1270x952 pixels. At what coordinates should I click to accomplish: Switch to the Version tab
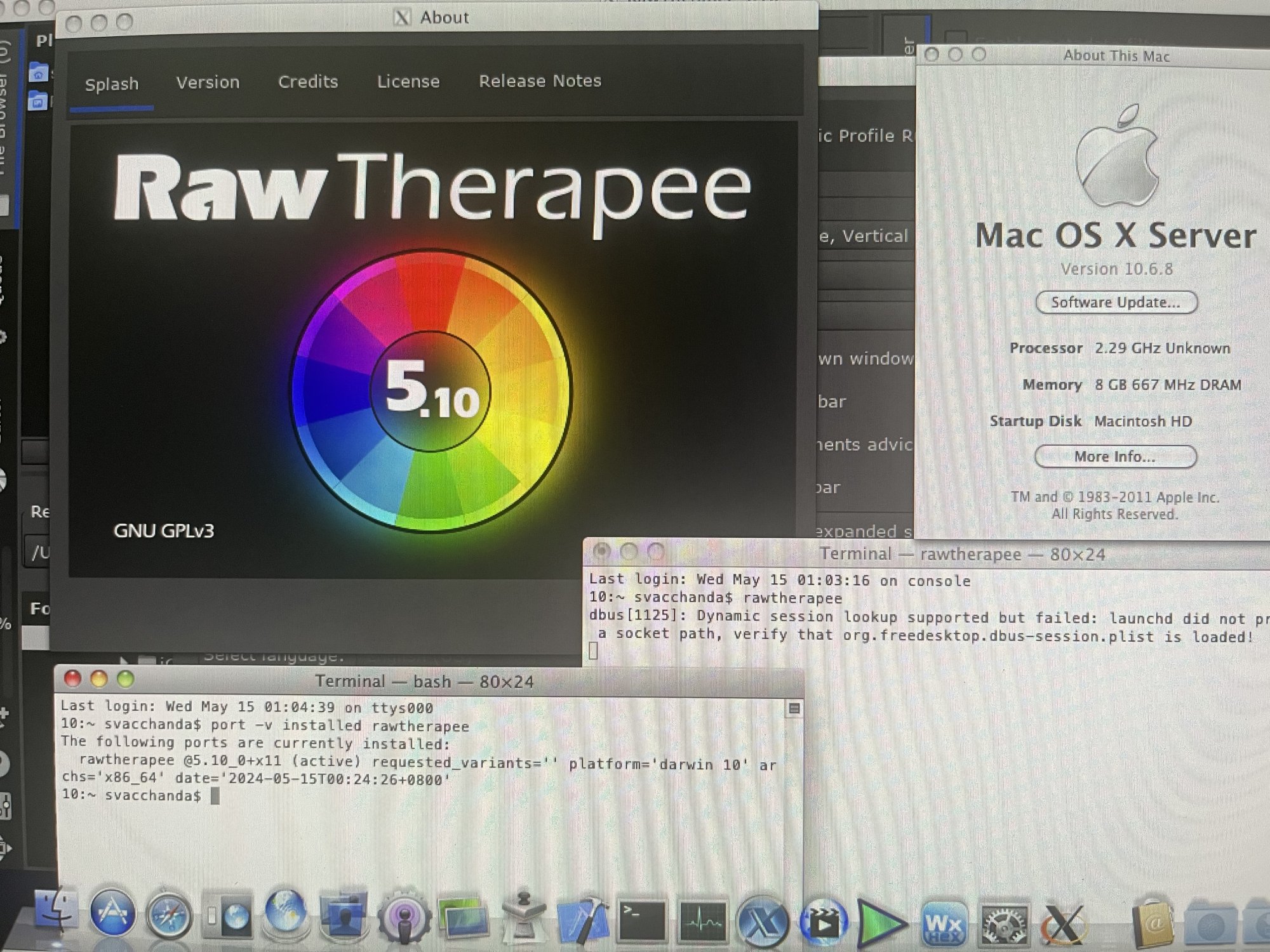pyautogui.click(x=208, y=83)
